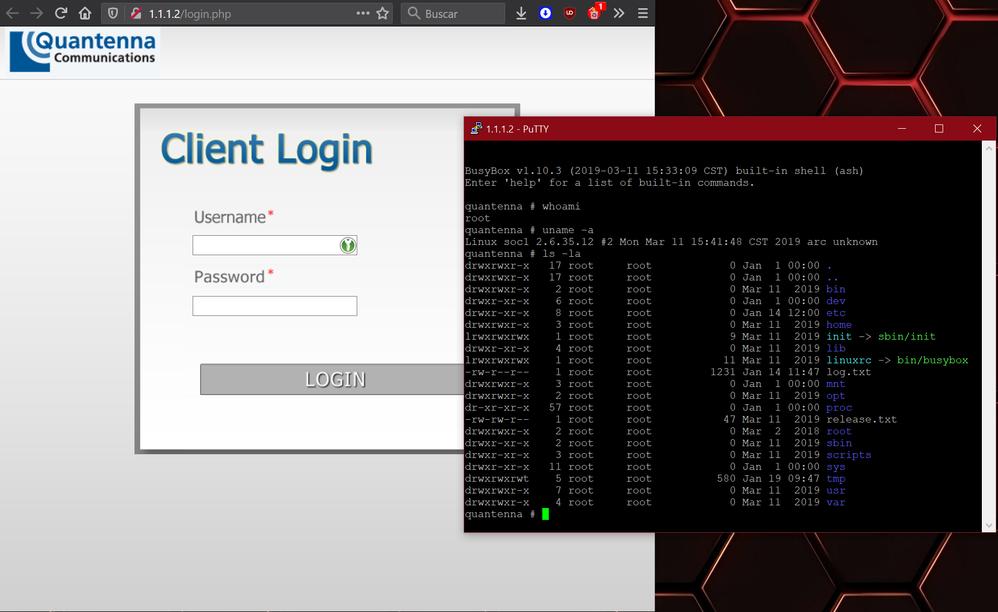Click the PuTTY icon in the terminal title bar
This screenshot has width=998, height=612.
click(x=475, y=128)
